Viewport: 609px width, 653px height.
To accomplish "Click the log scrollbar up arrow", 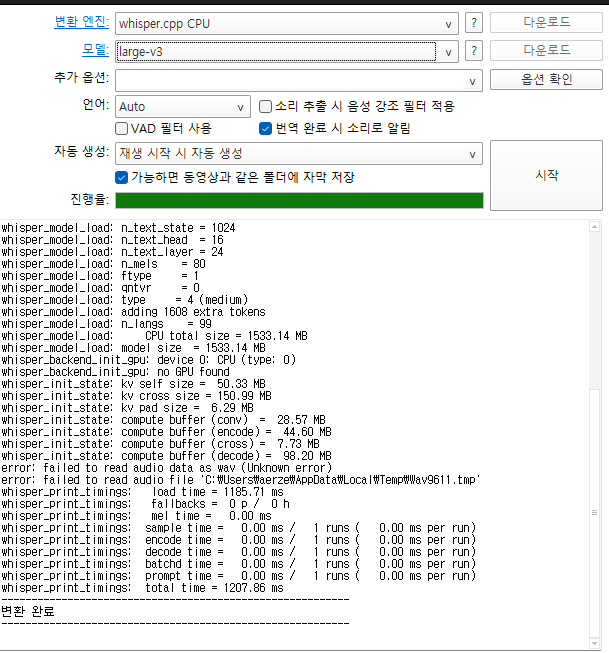I will click(x=594, y=227).
